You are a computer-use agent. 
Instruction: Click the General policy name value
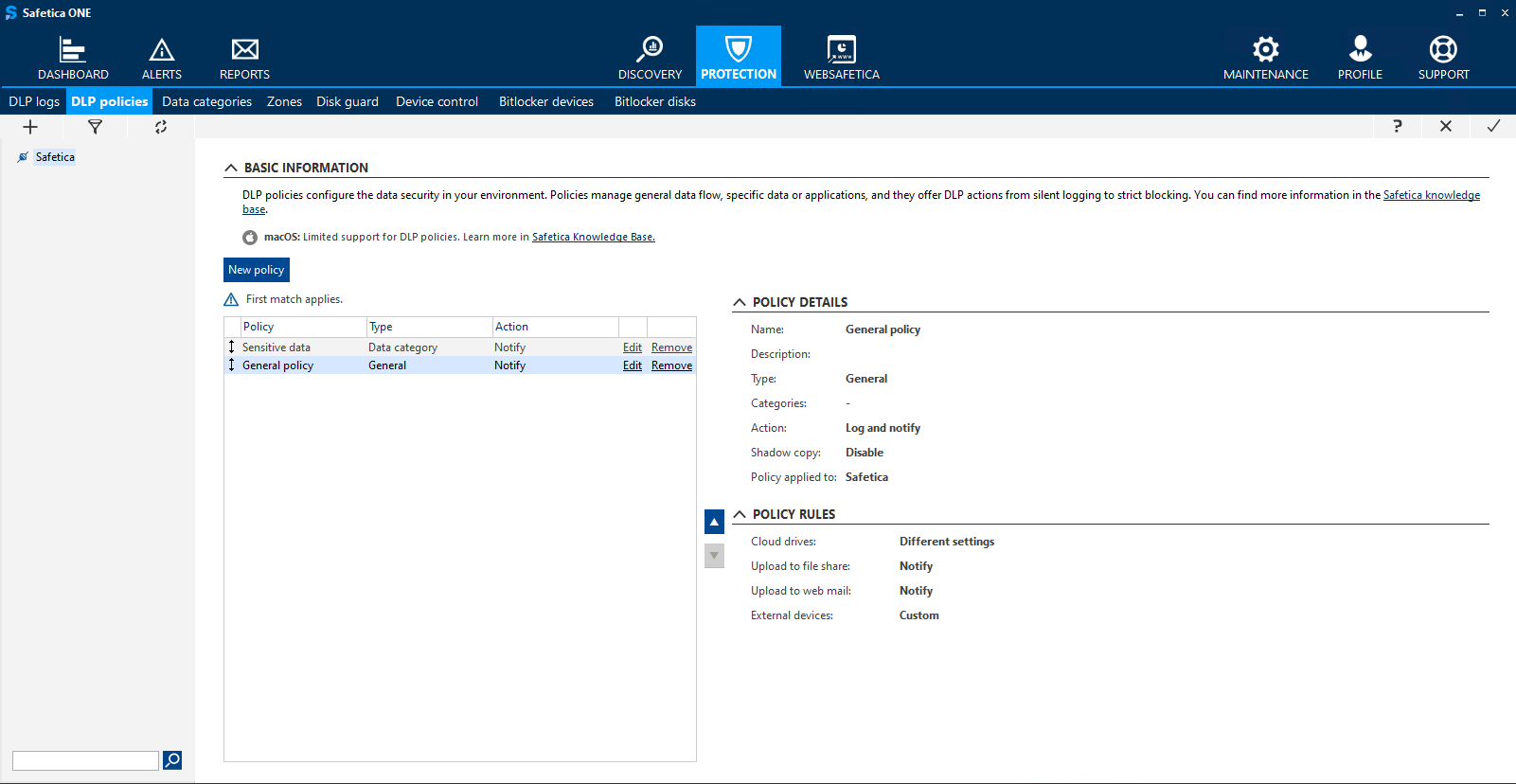[x=883, y=330]
